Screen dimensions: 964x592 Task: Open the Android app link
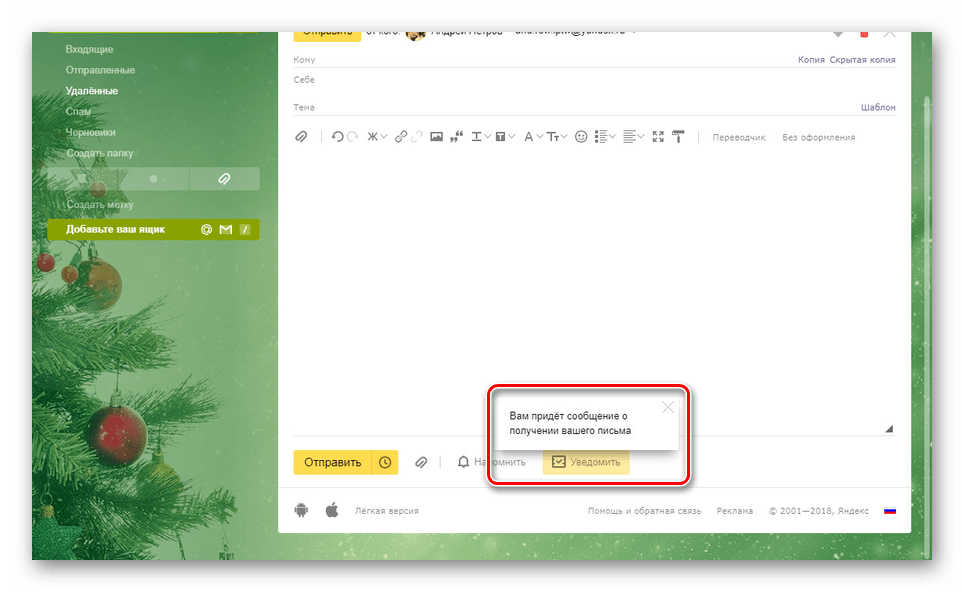(x=301, y=510)
